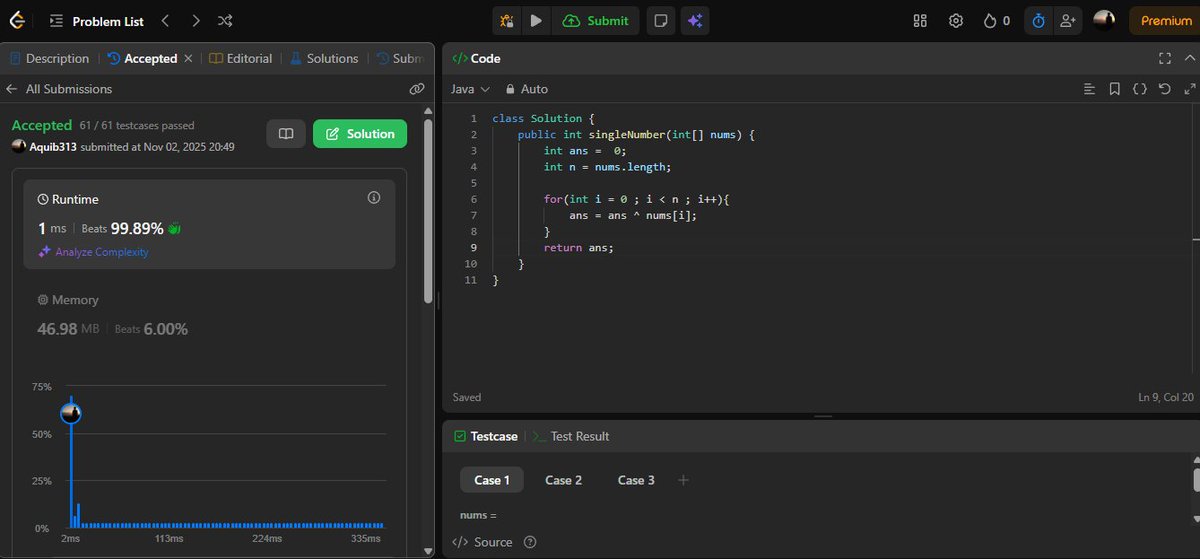Image resolution: width=1200 pixels, height=559 pixels.
Task: Click Analyze Complexity
Action: (x=94, y=252)
